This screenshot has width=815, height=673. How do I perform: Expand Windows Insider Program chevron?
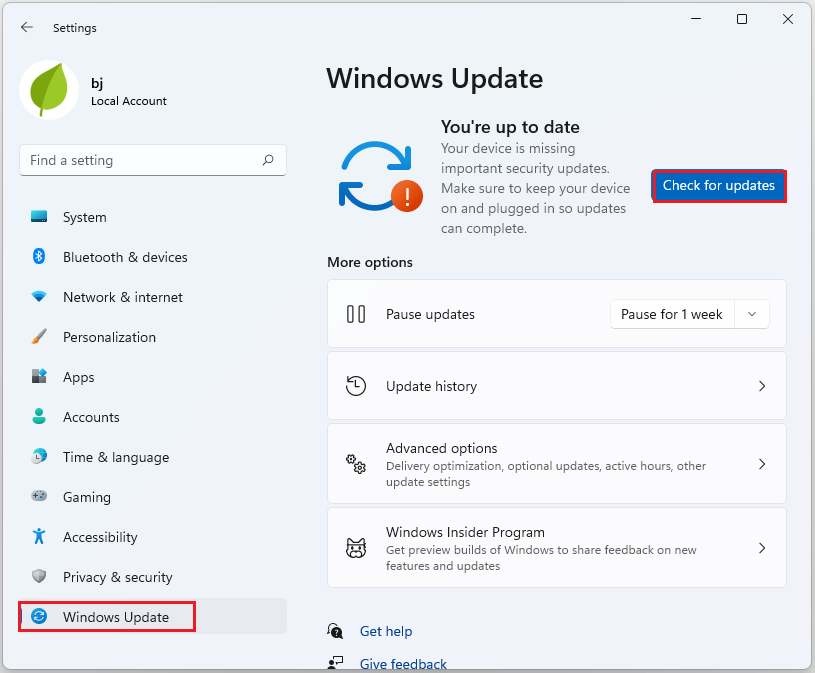point(762,548)
